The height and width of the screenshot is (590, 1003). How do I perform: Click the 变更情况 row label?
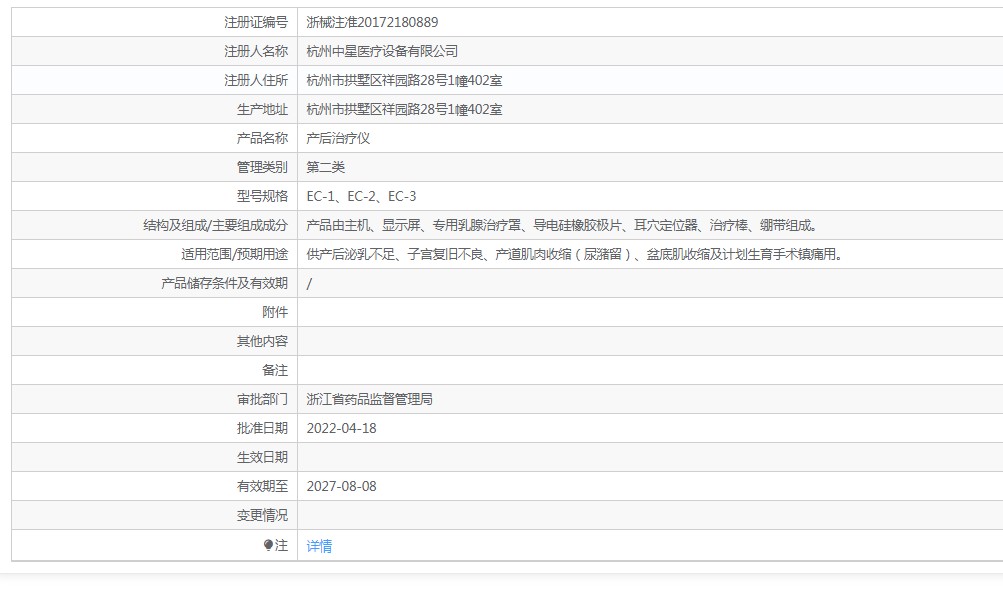tap(261, 515)
